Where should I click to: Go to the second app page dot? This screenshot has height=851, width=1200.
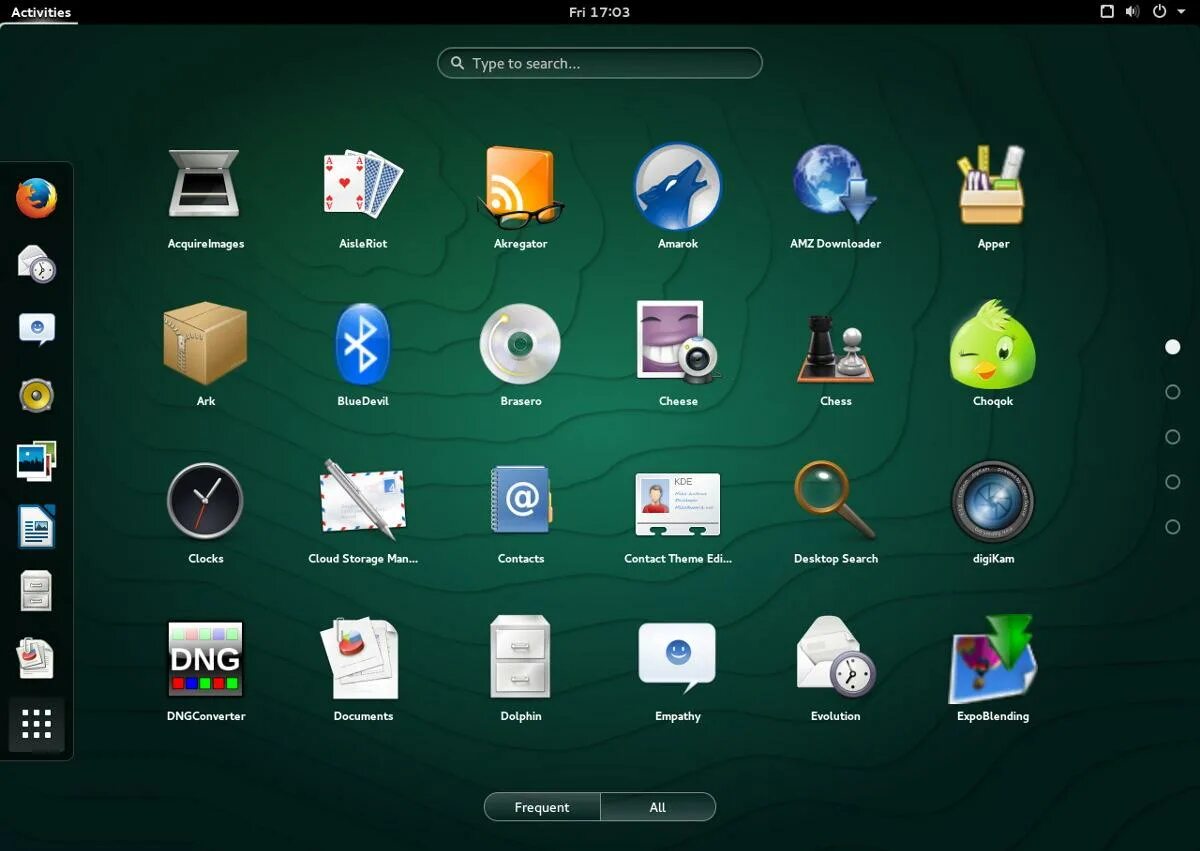point(1173,392)
